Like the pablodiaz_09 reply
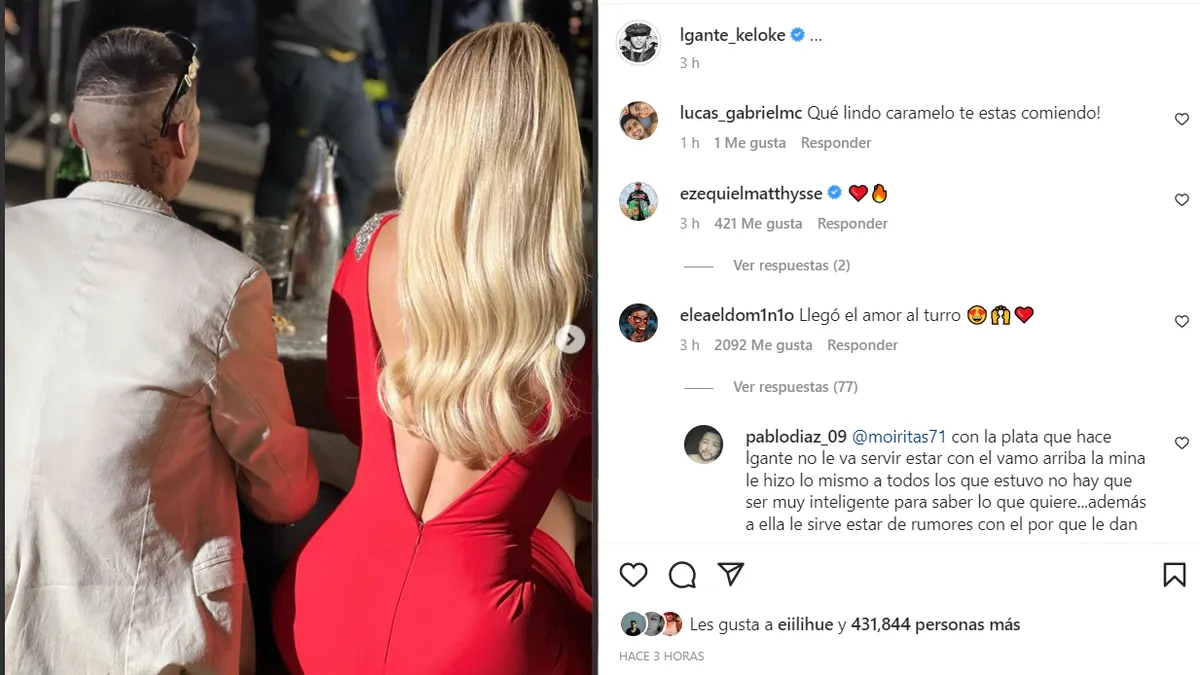1200x675 pixels. [1181, 443]
